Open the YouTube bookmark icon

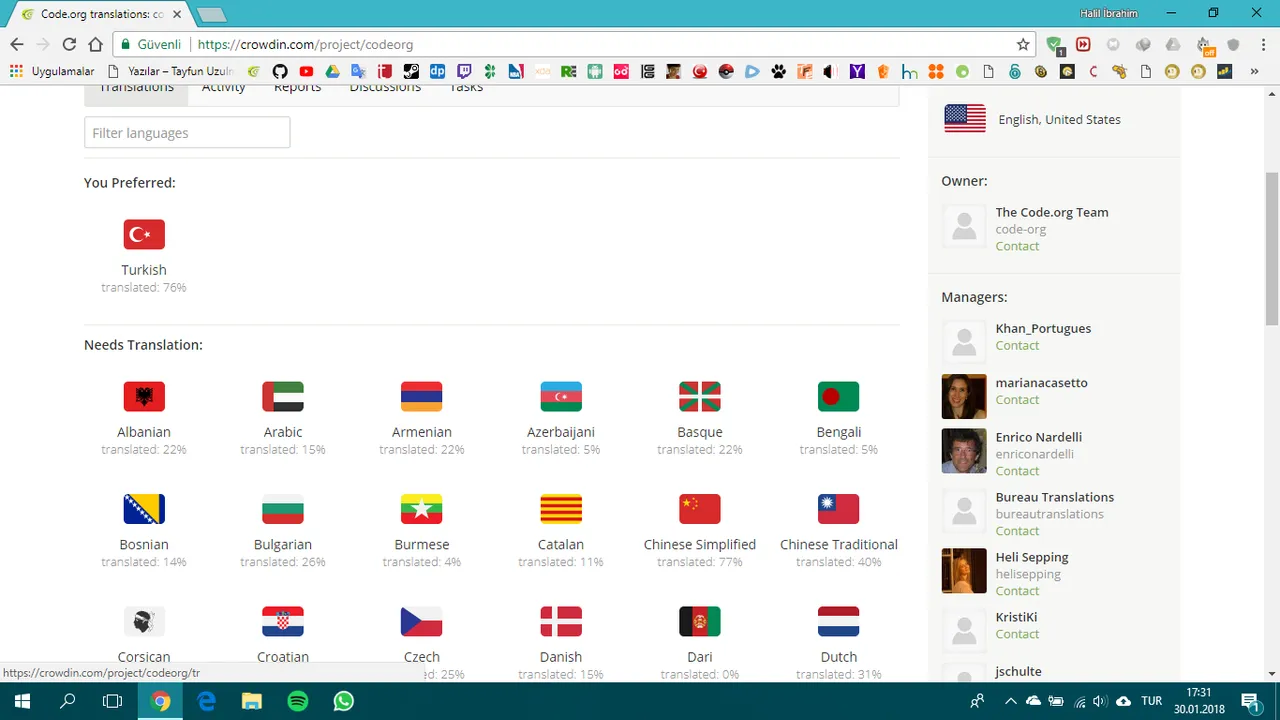(306, 71)
